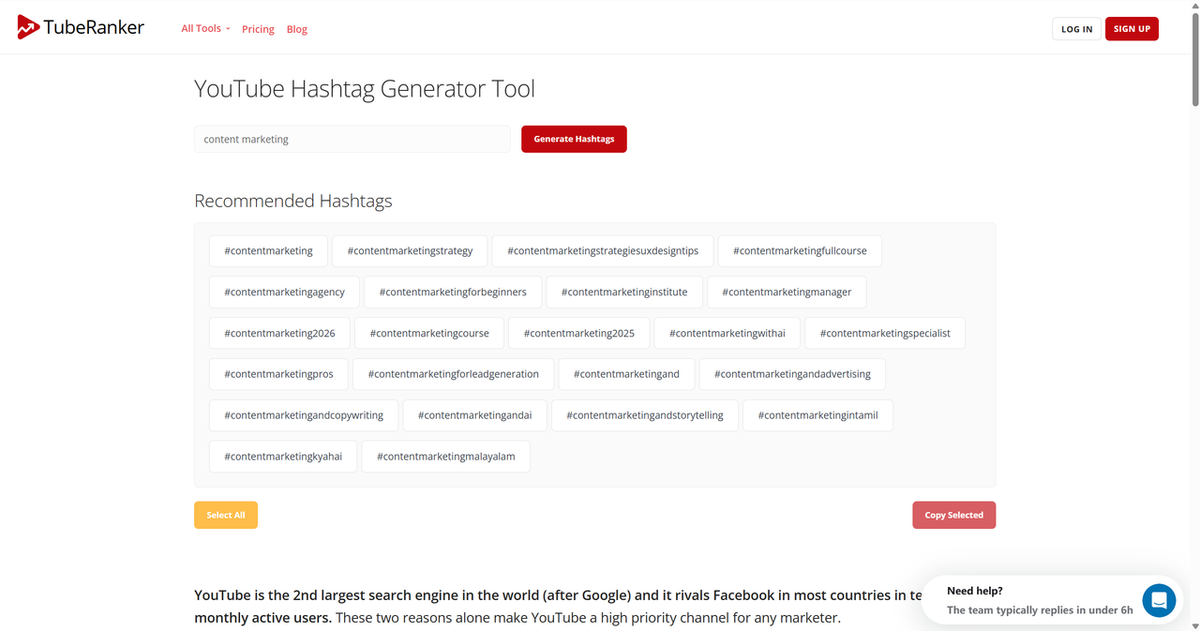The width and height of the screenshot is (1200, 631).
Task: Toggle the #contentmarketinginstitute hashtag
Action: (x=625, y=292)
